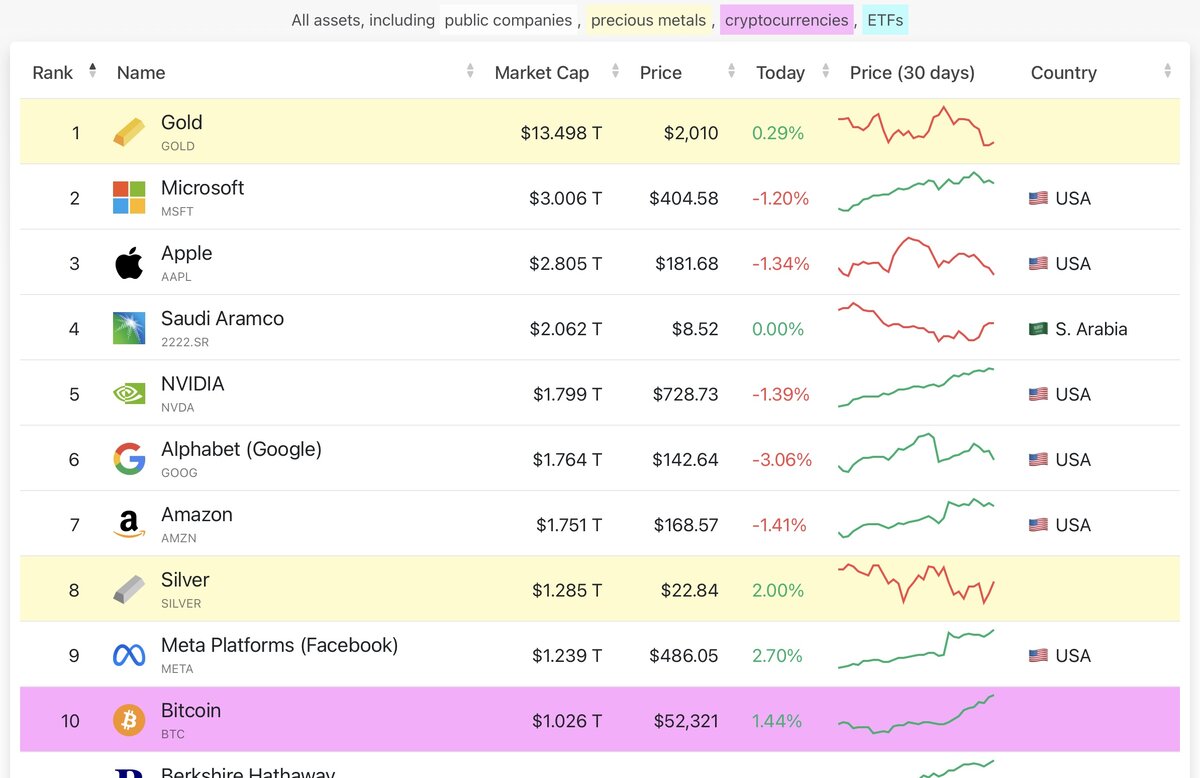Select the cryptocurrencies filter
The image size is (1200, 778).
[x=786, y=20]
